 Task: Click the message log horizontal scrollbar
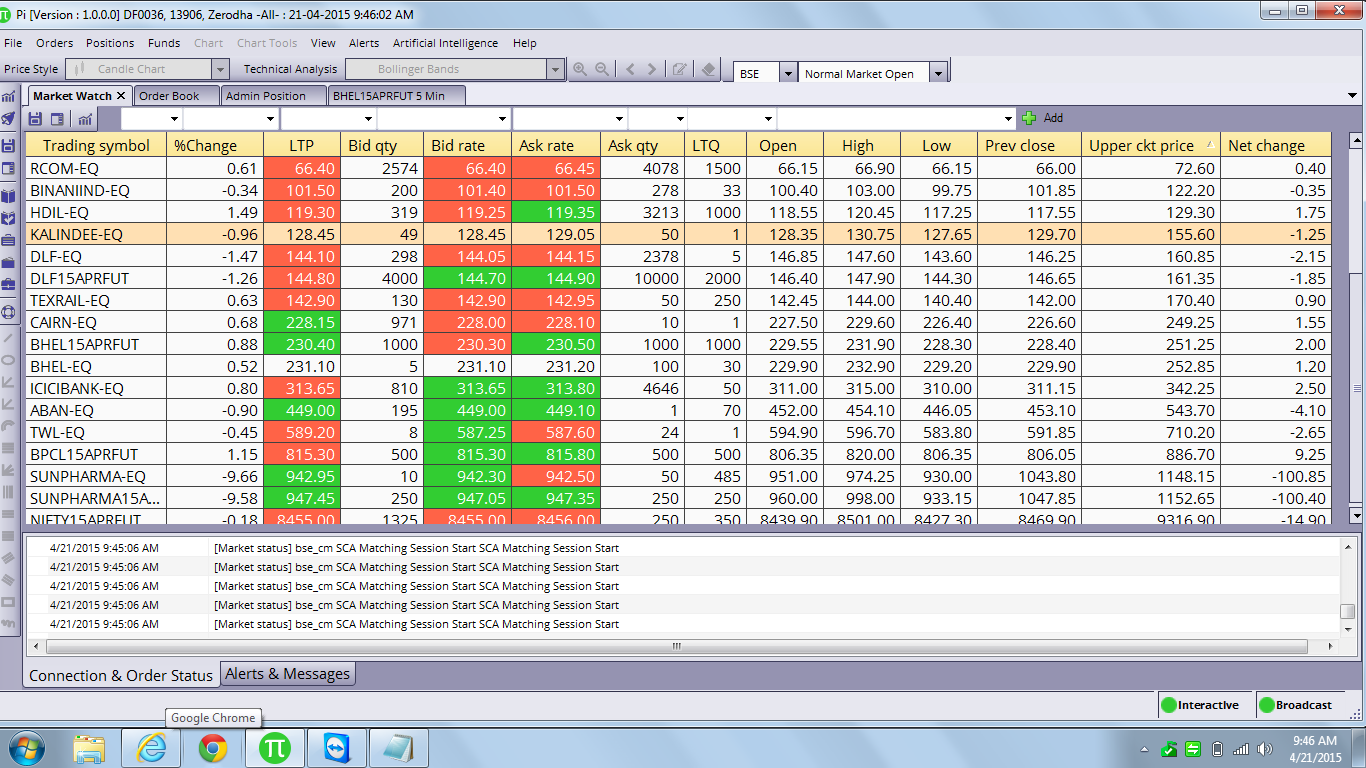coord(676,646)
